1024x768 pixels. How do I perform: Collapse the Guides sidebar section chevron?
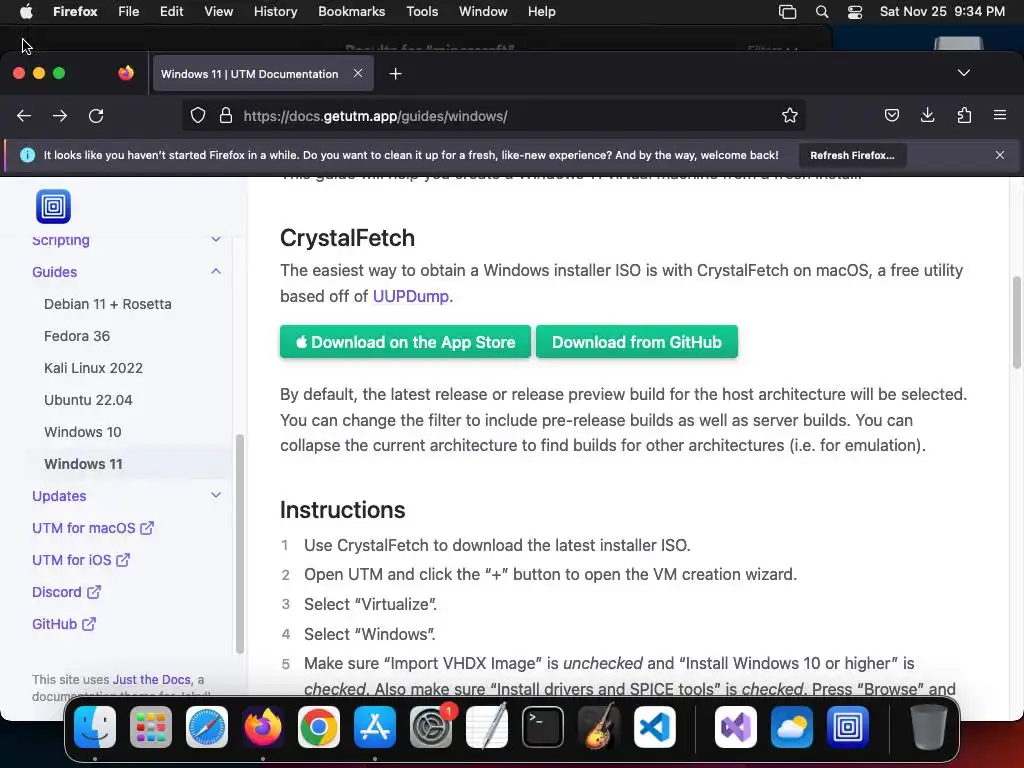point(216,272)
